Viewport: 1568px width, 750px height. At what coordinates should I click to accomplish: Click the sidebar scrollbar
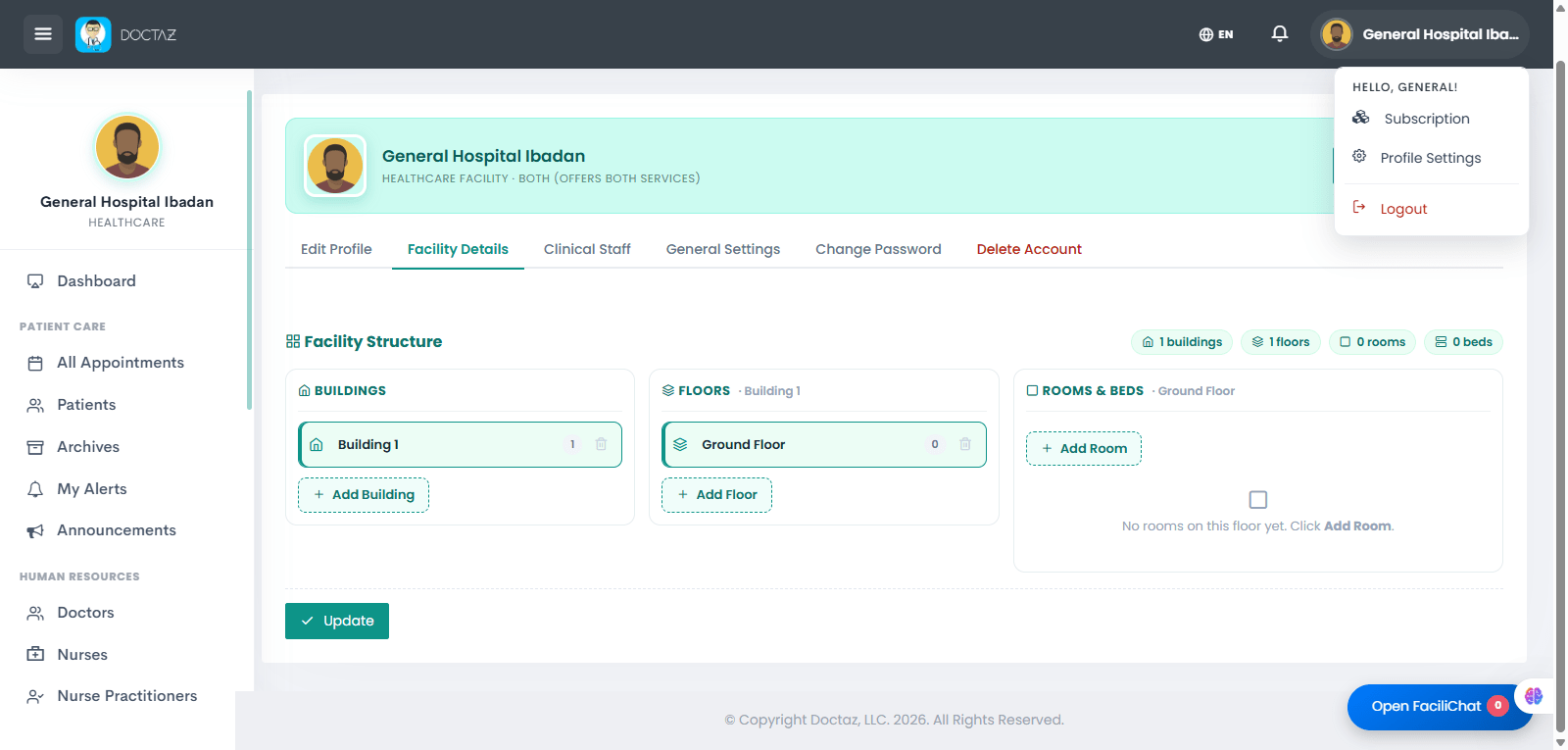pos(249,250)
